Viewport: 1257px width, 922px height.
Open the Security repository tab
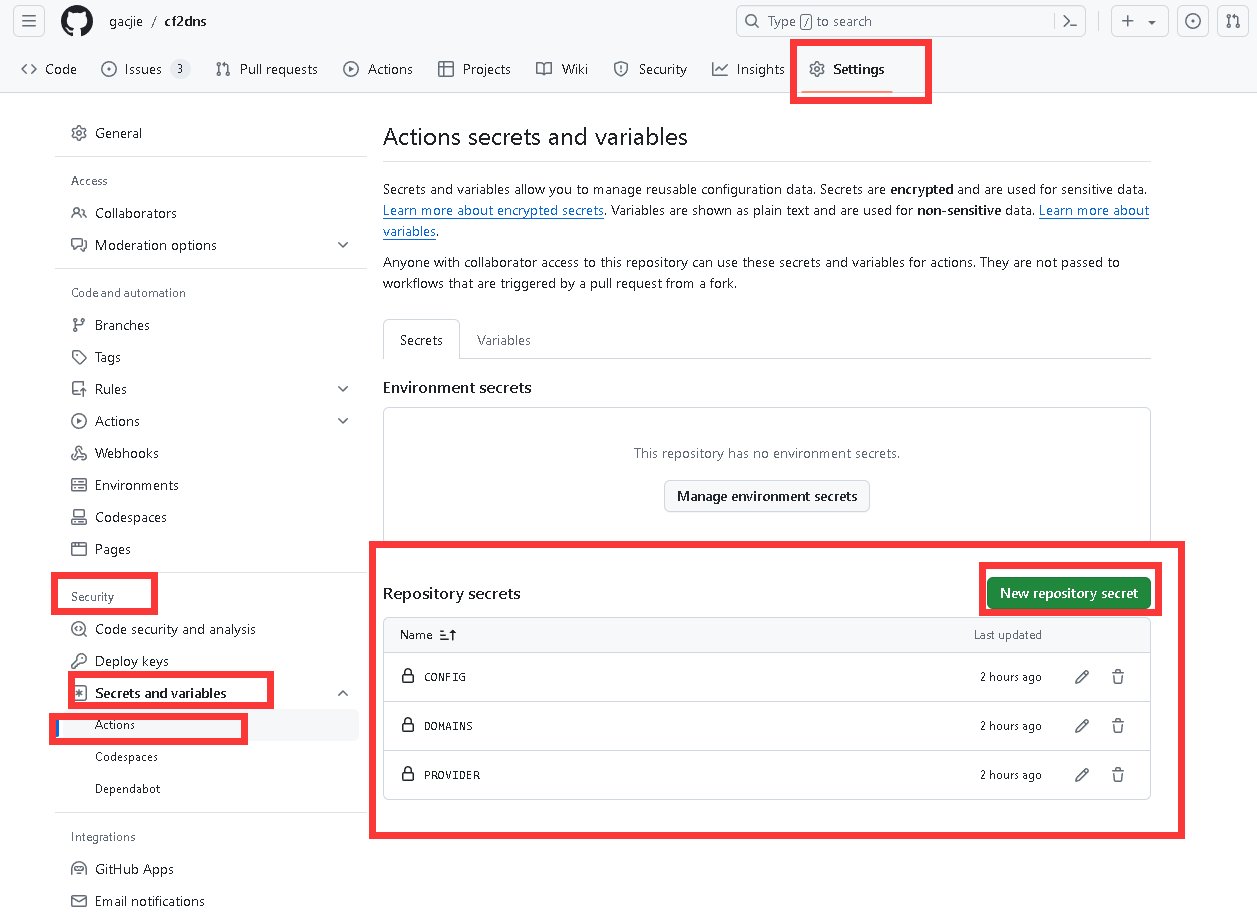[x=650, y=69]
